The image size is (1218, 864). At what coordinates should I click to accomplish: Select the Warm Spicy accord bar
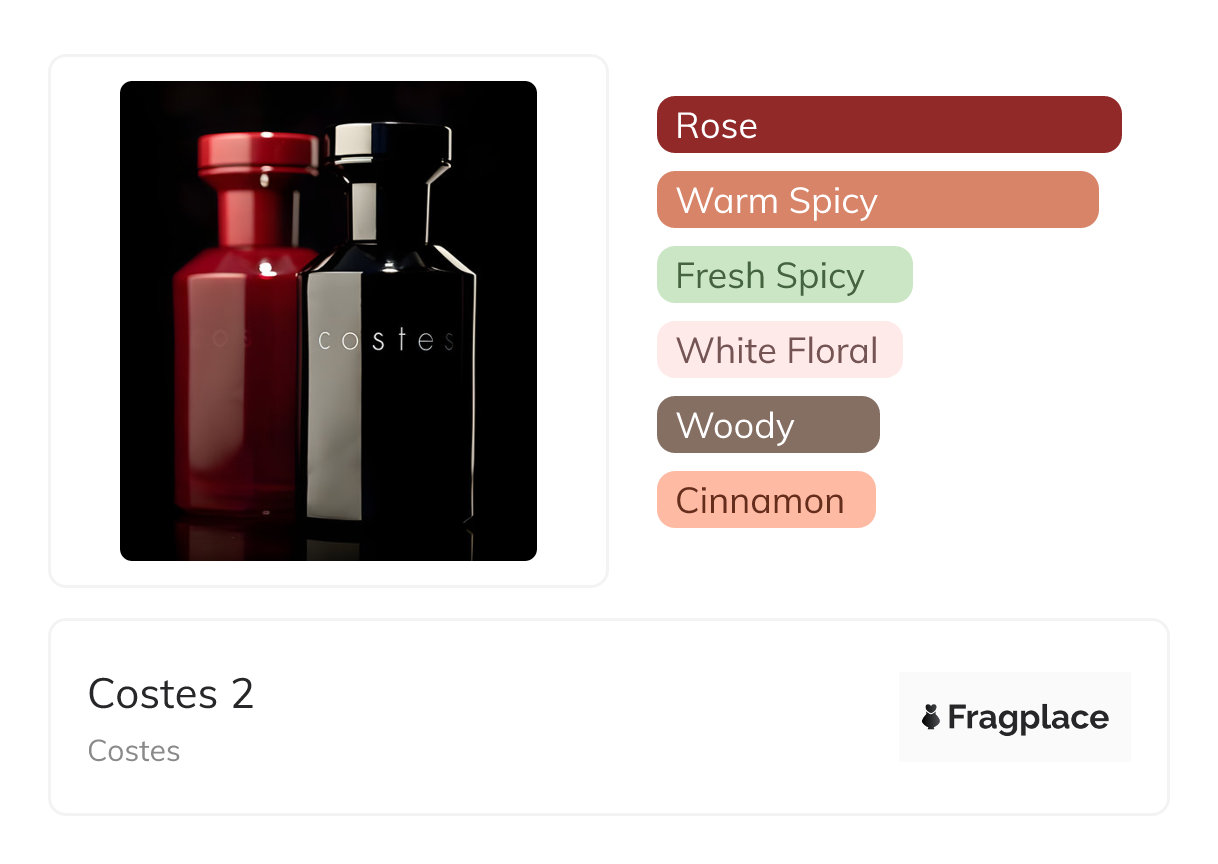877,200
